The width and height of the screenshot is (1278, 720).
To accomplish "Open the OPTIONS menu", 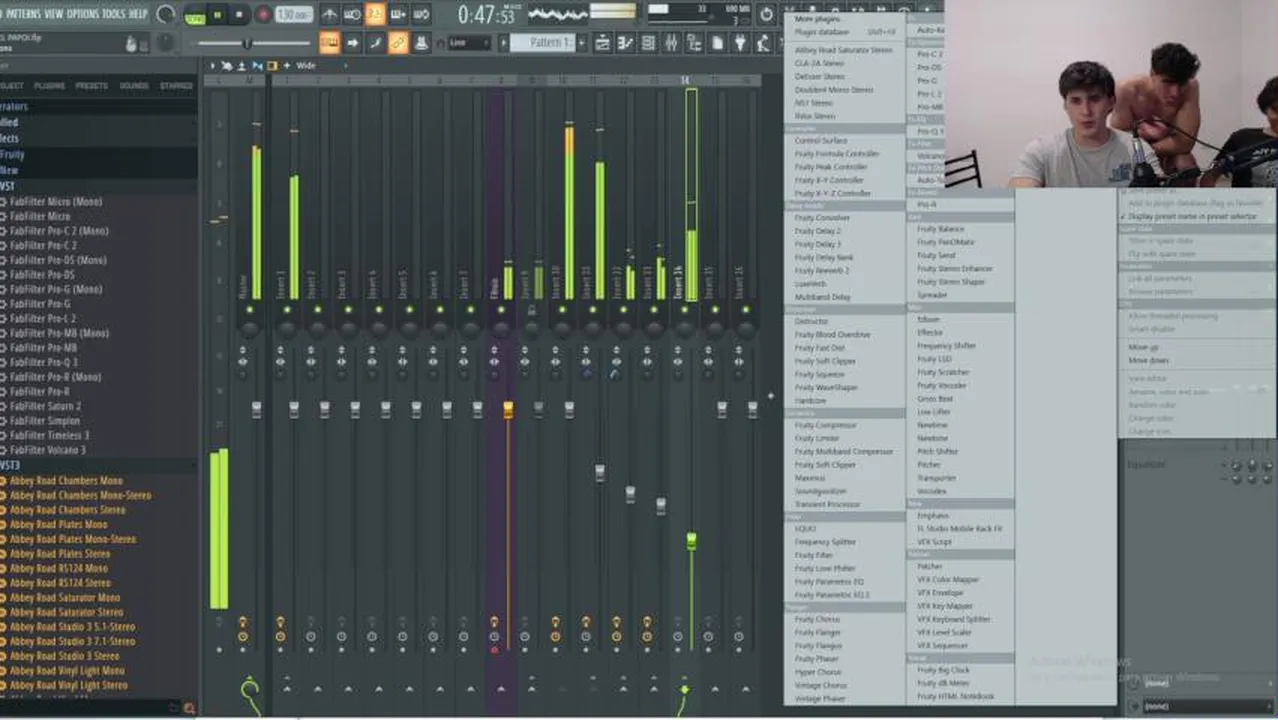I will tap(83, 14).
